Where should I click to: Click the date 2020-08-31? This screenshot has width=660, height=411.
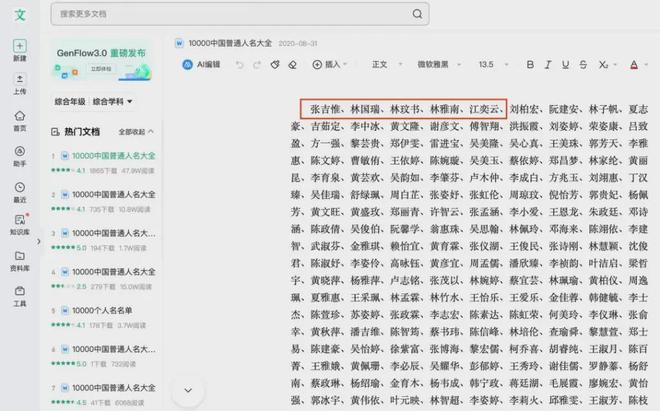298,43
